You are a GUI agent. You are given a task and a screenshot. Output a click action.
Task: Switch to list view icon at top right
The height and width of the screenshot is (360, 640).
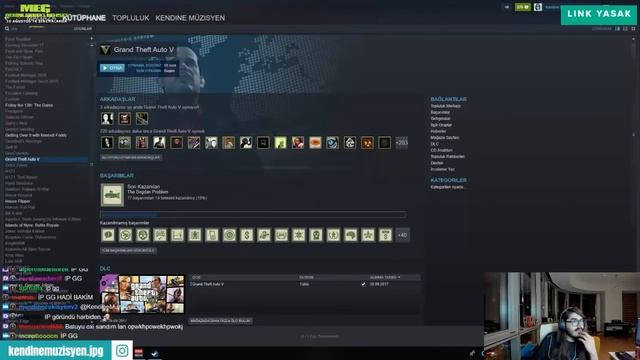coord(625,29)
